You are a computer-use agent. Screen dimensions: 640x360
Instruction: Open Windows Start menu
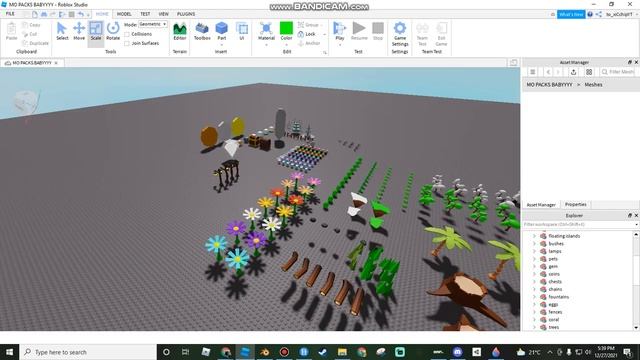(9, 352)
